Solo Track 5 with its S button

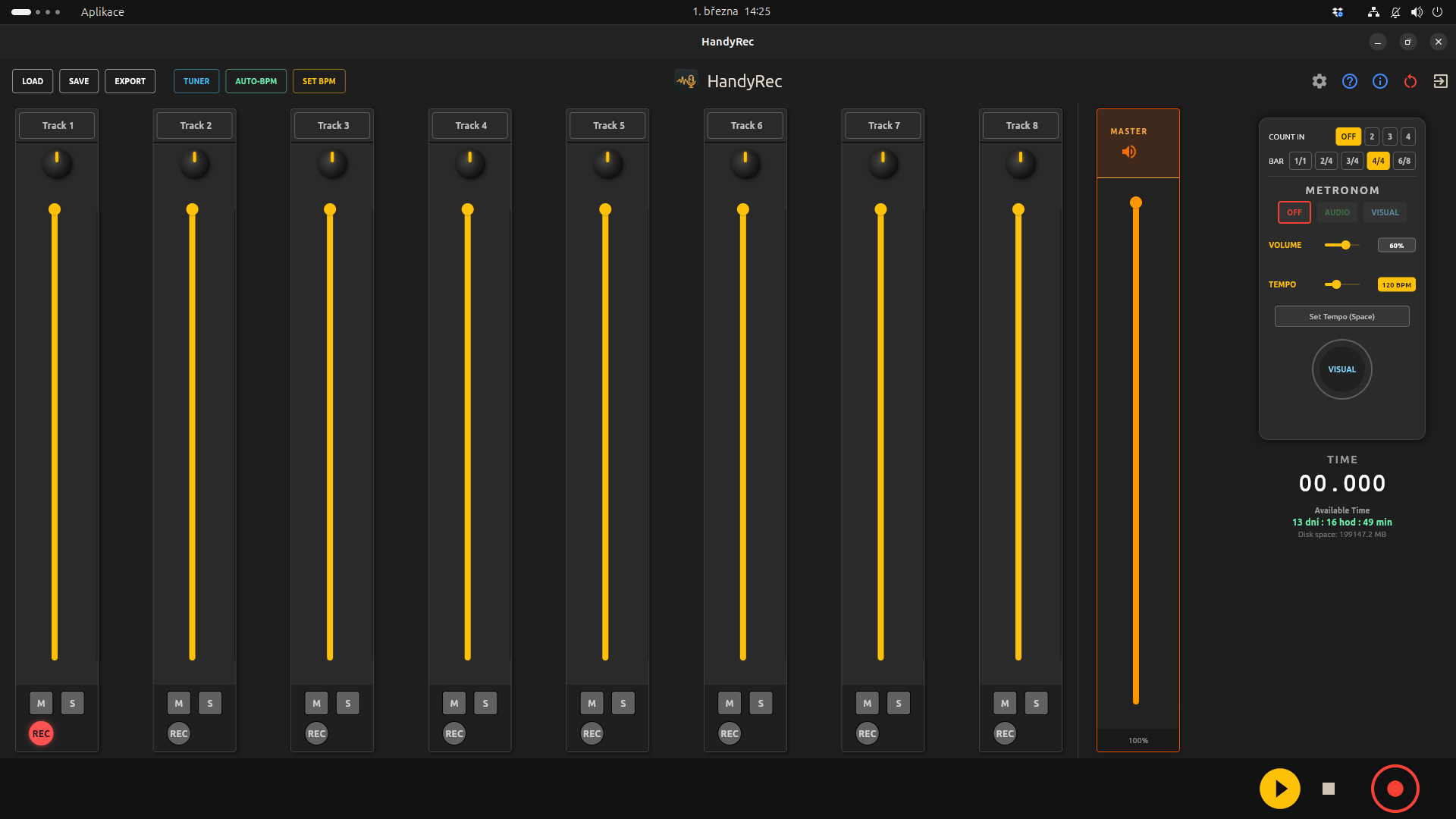(623, 703)
